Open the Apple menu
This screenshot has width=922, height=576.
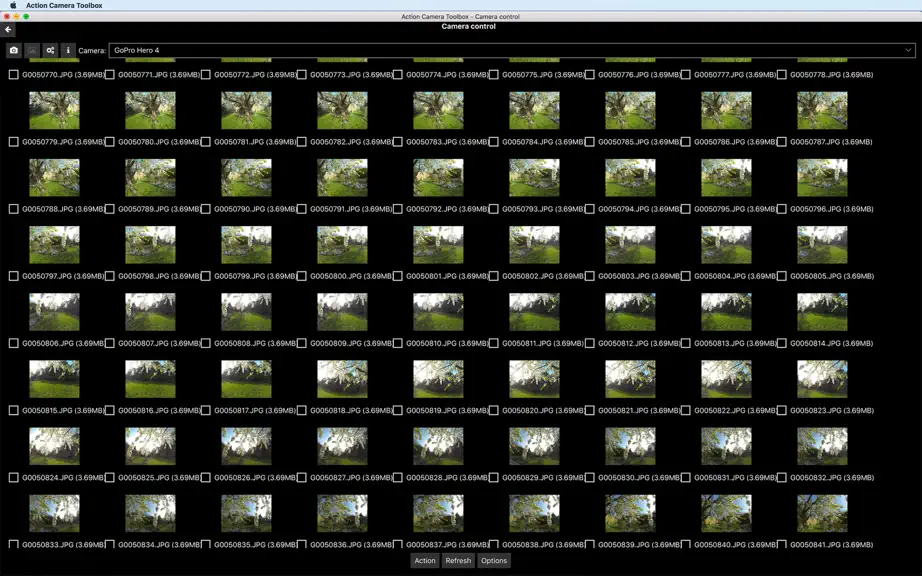click(x=13, y=5)
